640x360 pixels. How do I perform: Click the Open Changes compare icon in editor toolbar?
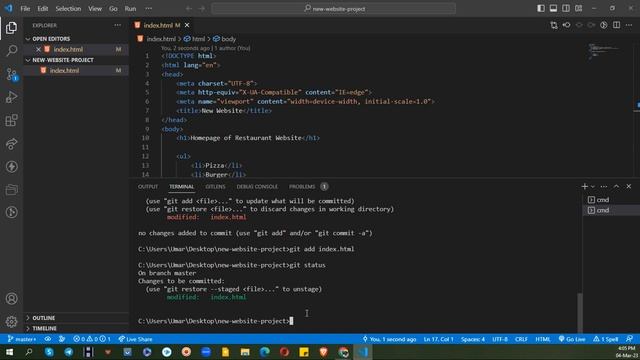[x=554, y=25]
